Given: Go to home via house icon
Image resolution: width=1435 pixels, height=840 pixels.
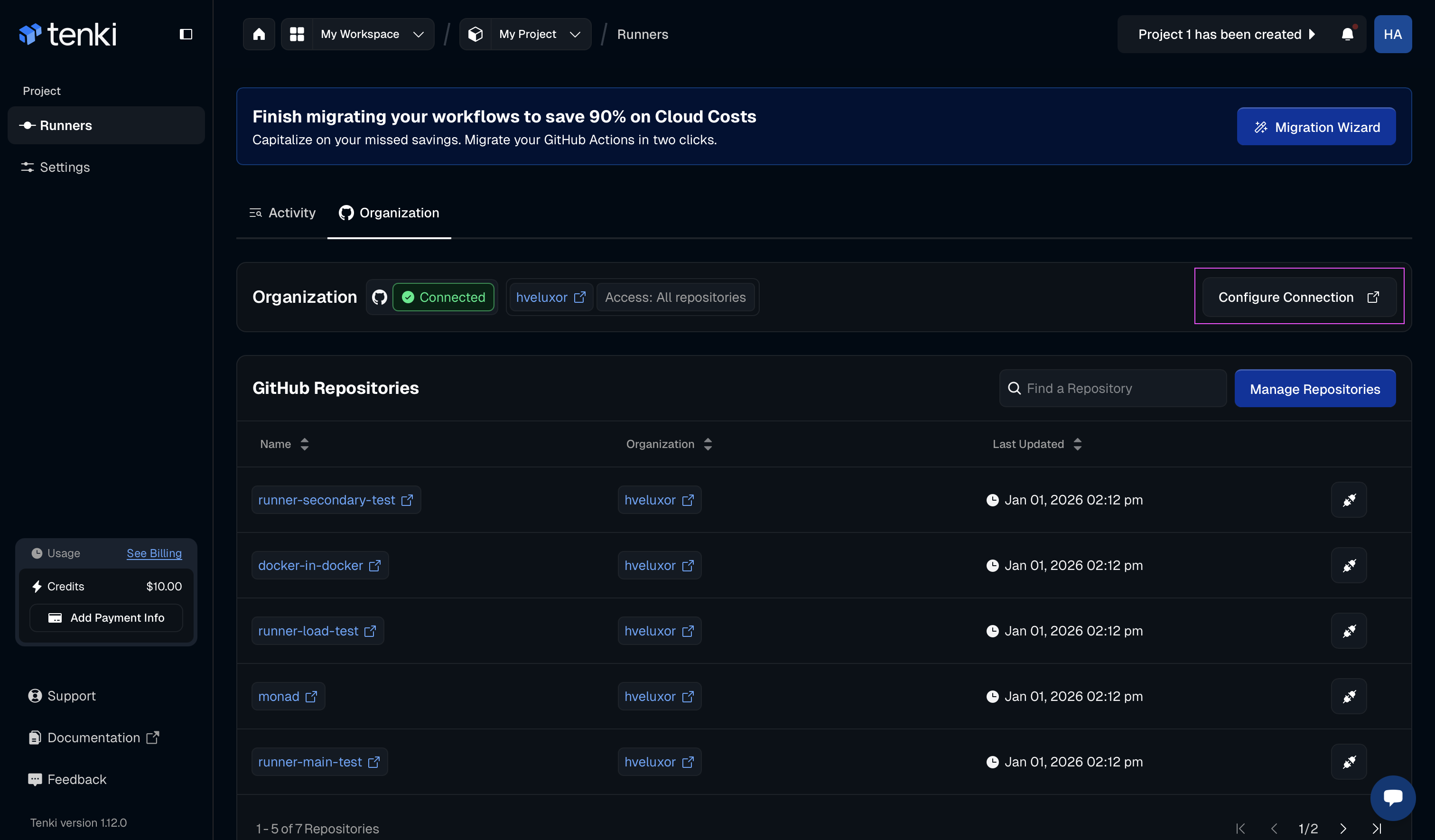Looking at the screenshot, I should [x=259, y=34].
